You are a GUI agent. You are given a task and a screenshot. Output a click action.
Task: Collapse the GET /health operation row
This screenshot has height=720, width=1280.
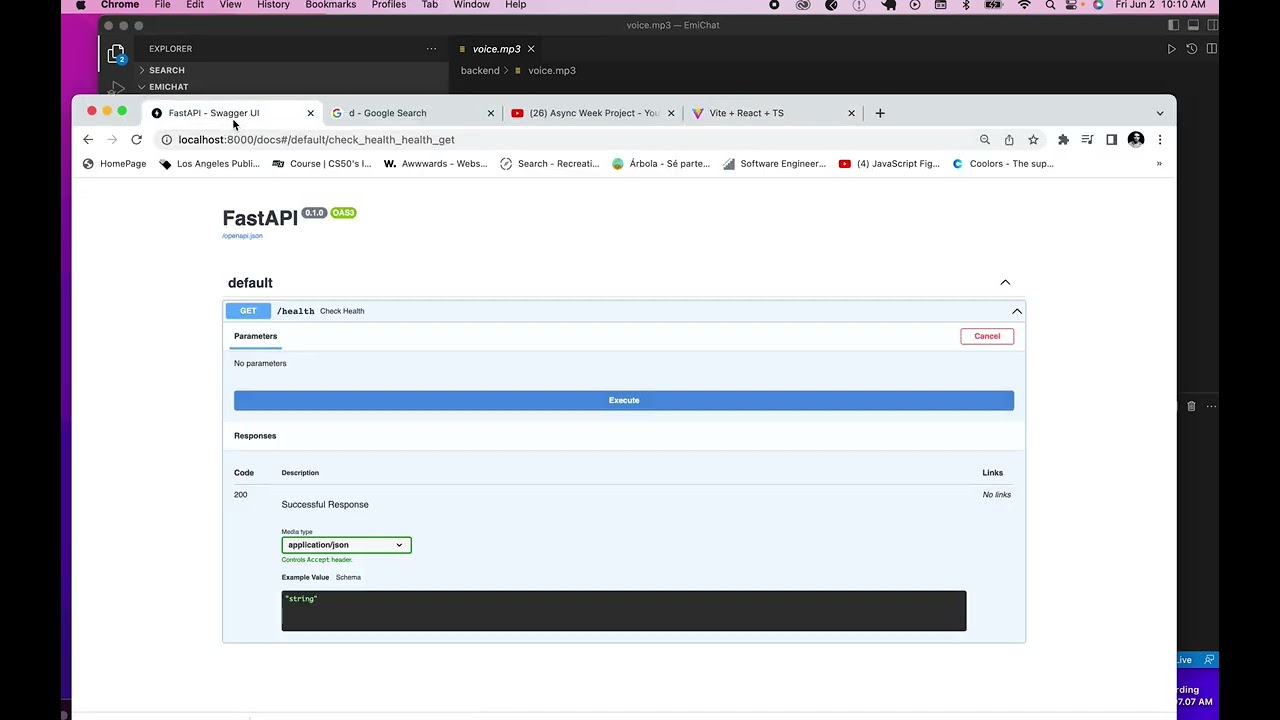pyautogui.click(x=624, y=311)
